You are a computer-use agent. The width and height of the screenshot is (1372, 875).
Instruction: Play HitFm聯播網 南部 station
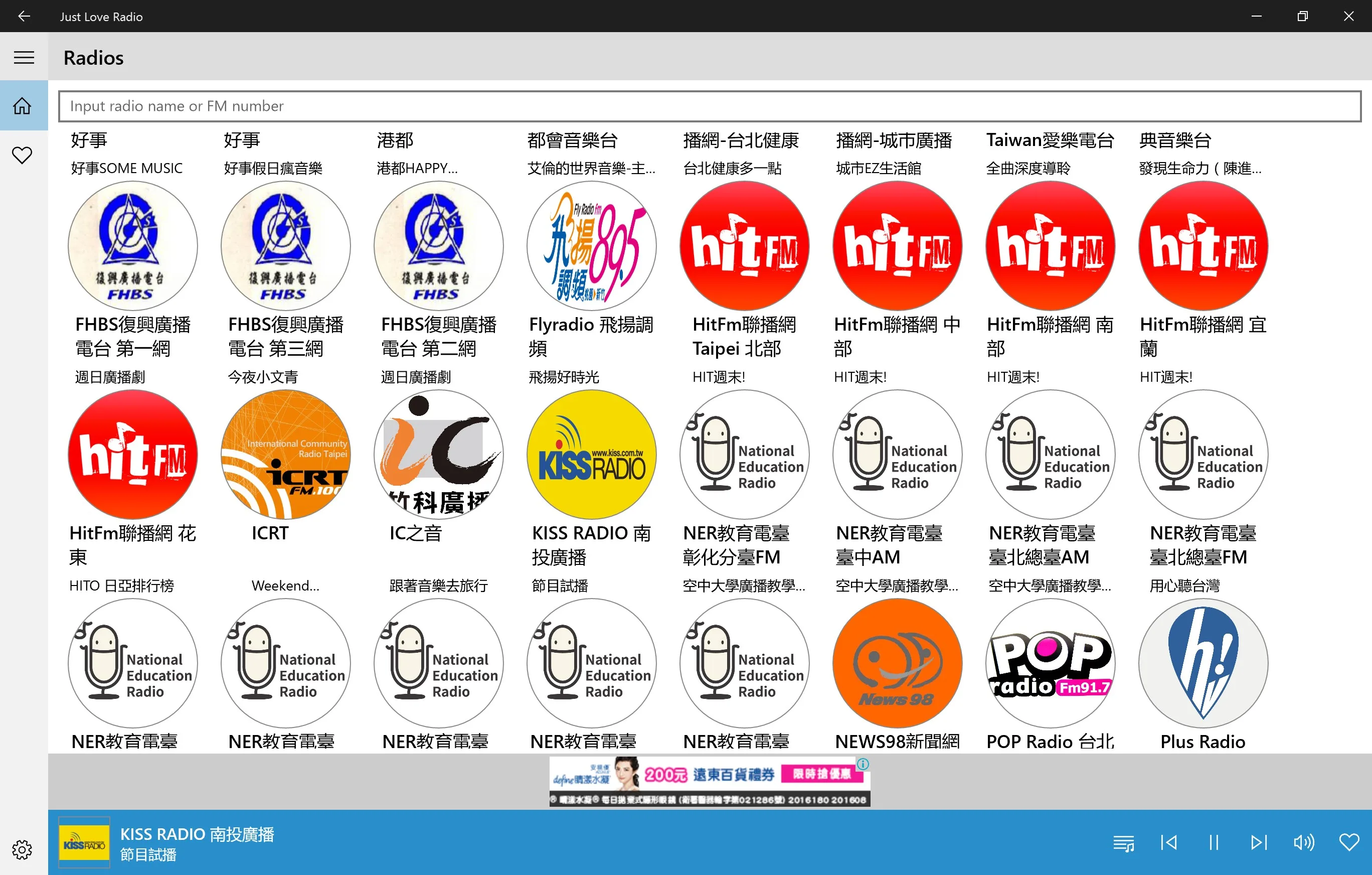tap(1050, 246)
